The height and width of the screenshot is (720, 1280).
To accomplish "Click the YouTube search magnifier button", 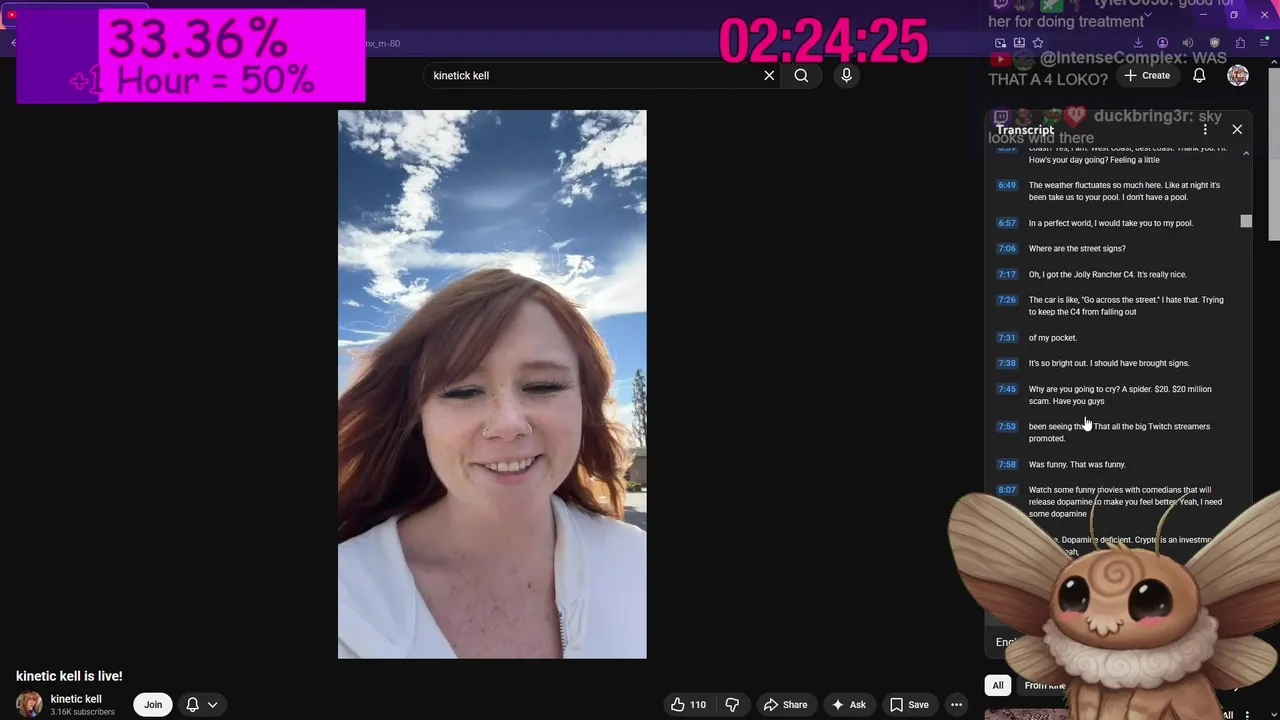I will (801, 75).
